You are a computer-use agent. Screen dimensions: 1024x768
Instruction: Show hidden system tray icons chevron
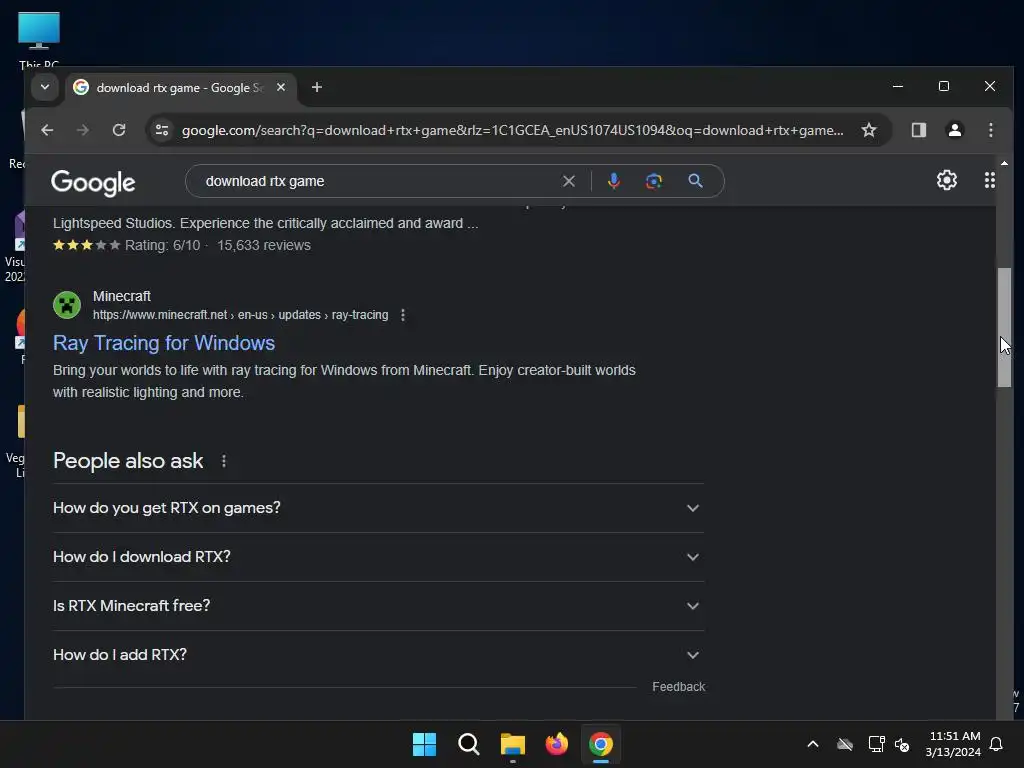pos(813,744)
